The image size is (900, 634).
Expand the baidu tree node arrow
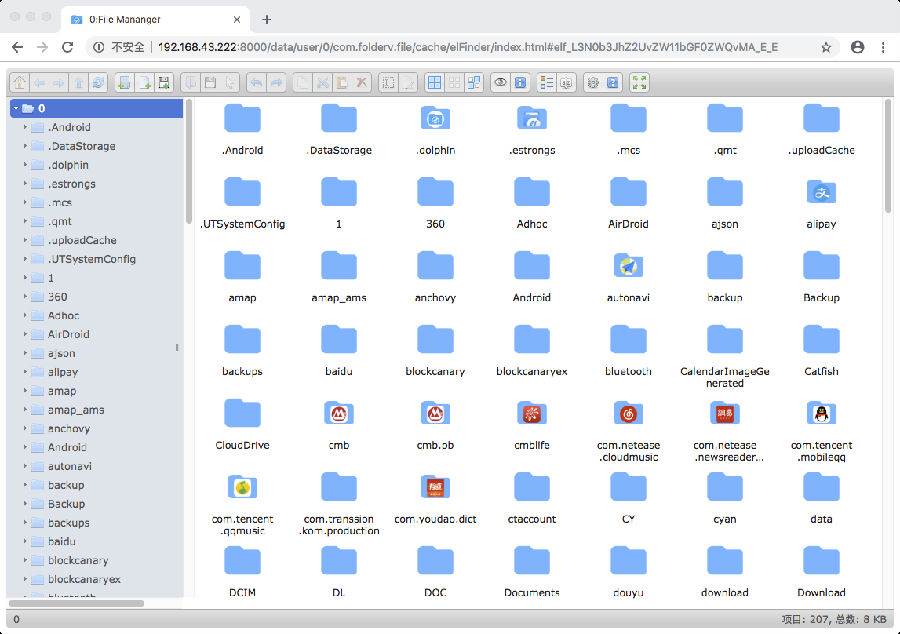(x=25, y=541)
